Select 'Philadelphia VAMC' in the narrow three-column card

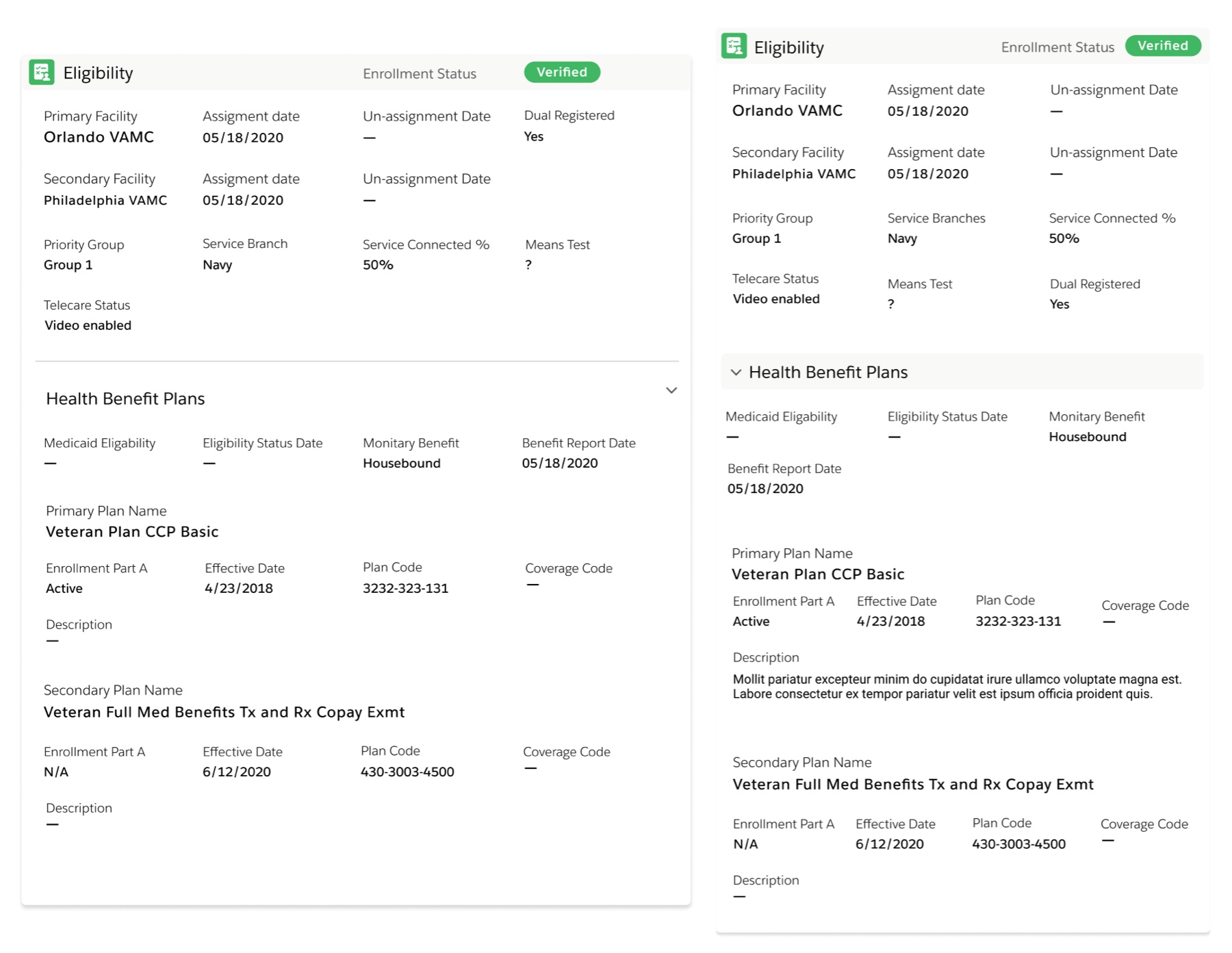point(794,174)
